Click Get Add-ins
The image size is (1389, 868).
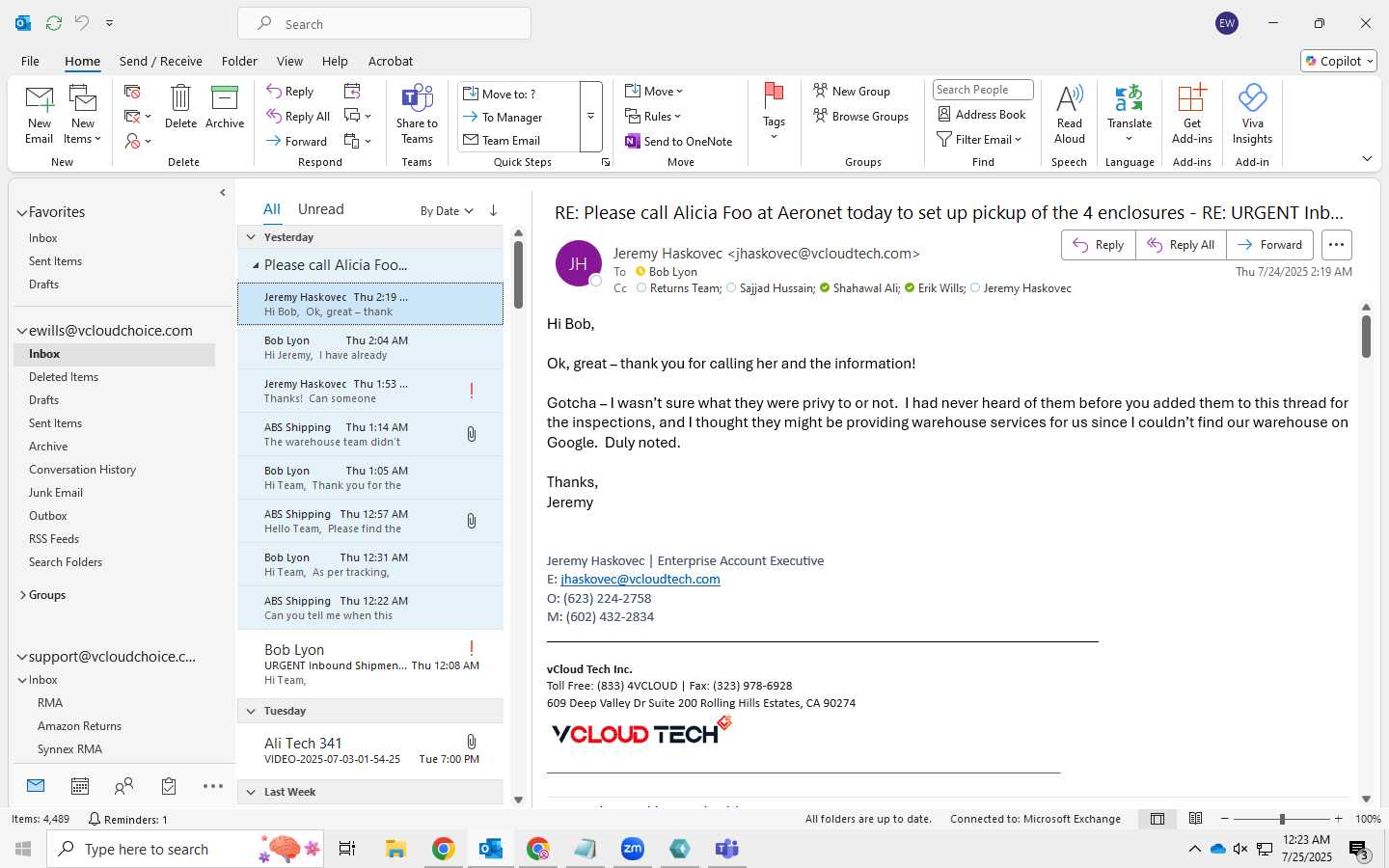(x=1192, y=115)
